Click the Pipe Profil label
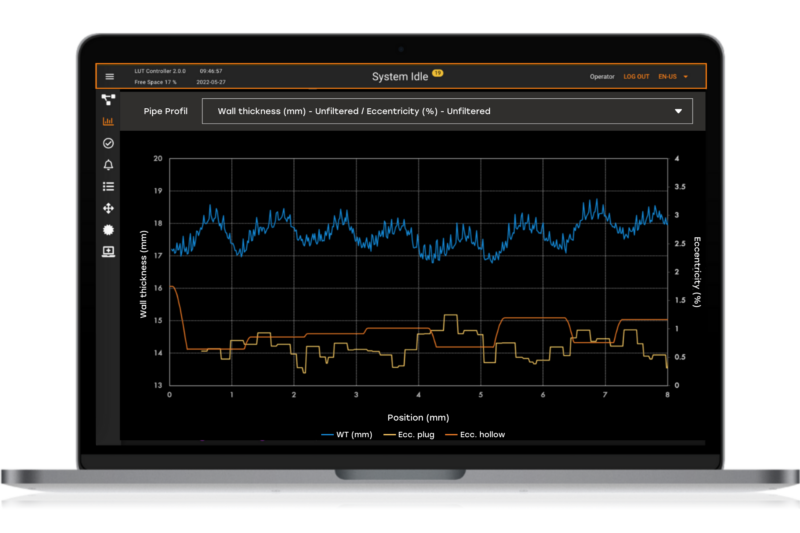This screenshot has height=533, width=800. [x=165, y=111]
